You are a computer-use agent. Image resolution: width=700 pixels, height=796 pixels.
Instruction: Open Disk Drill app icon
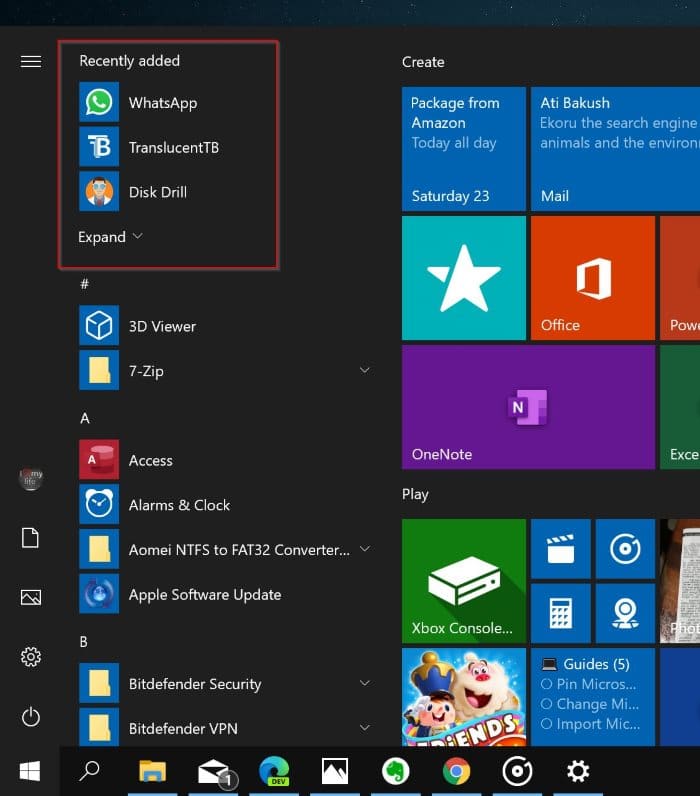click(99, 191)
